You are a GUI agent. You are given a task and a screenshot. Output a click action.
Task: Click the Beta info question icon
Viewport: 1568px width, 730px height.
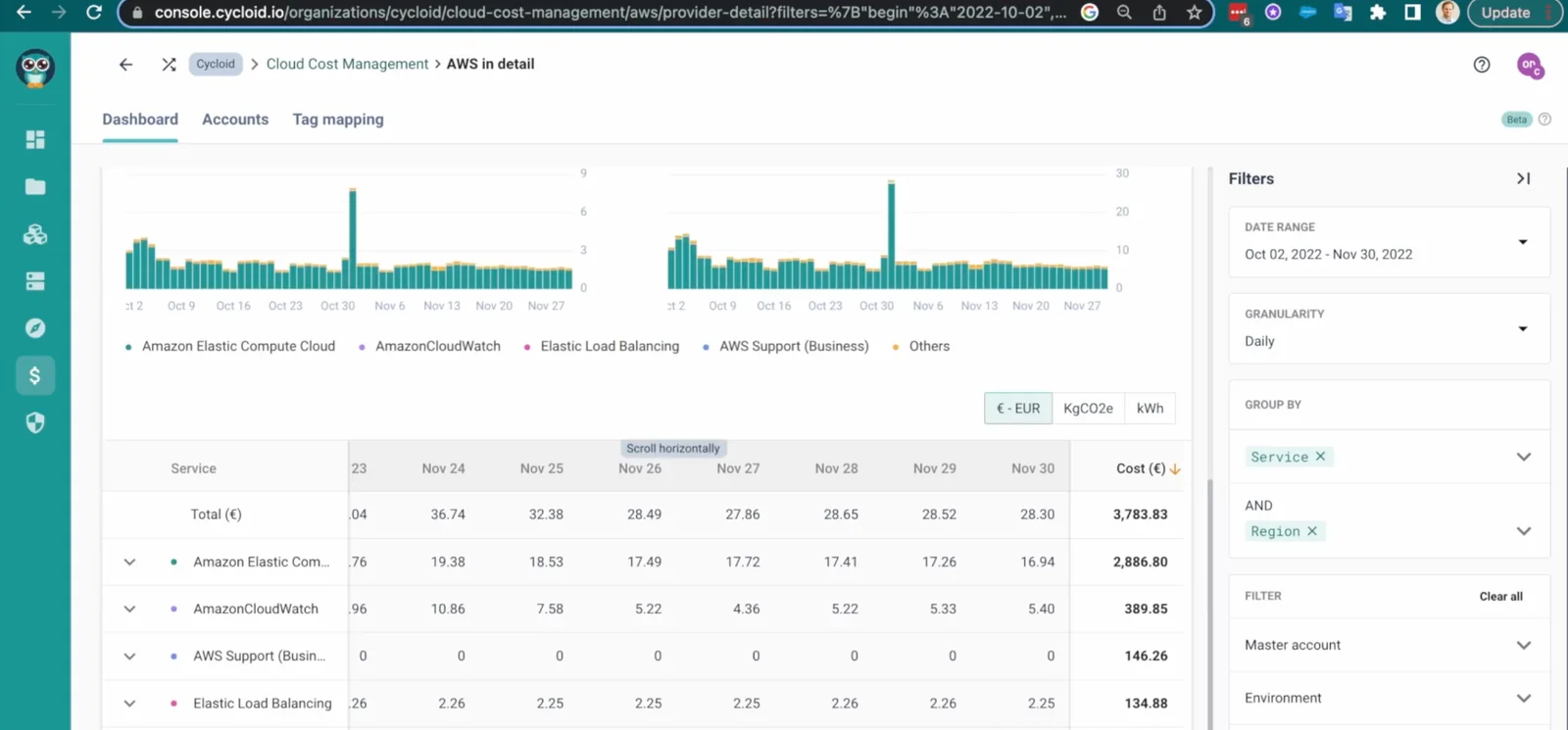coord(1544,120)
